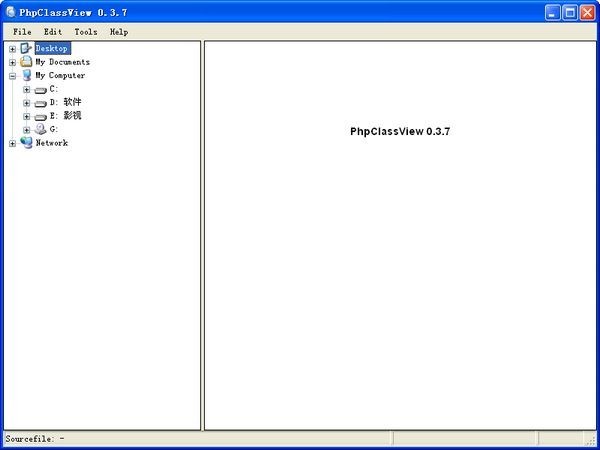
Task: Minimize the PhpClassView window
Action: click(552, 13)
